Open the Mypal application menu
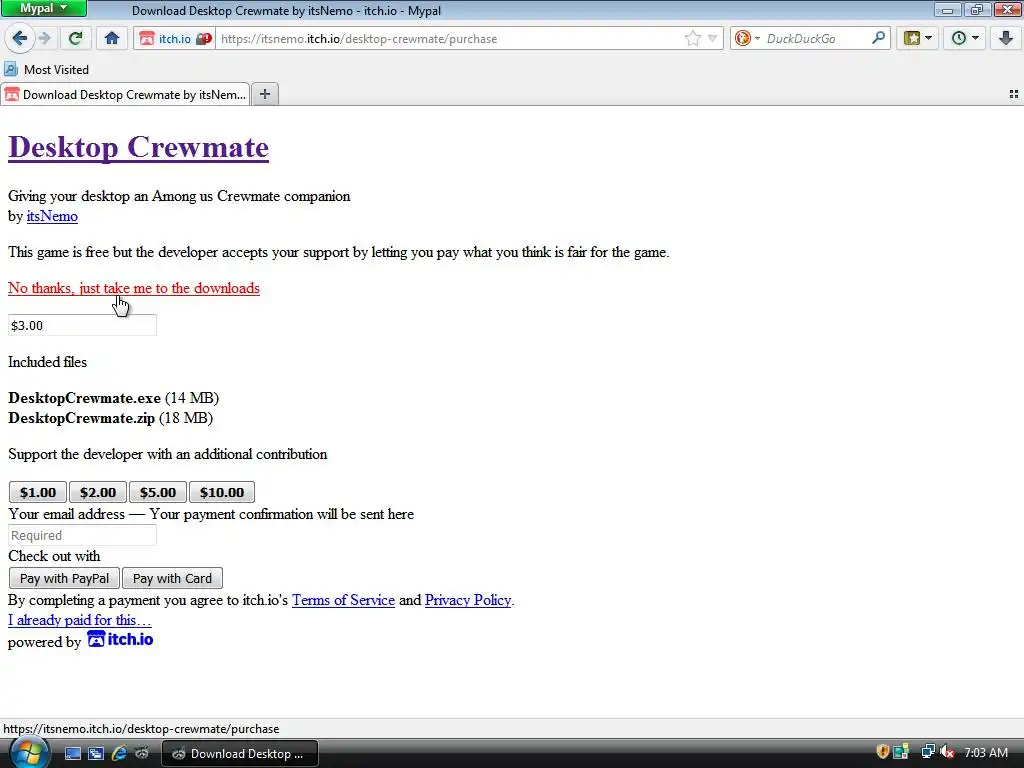The width and height of the screenshot is (1024, 768). point(43,8)
